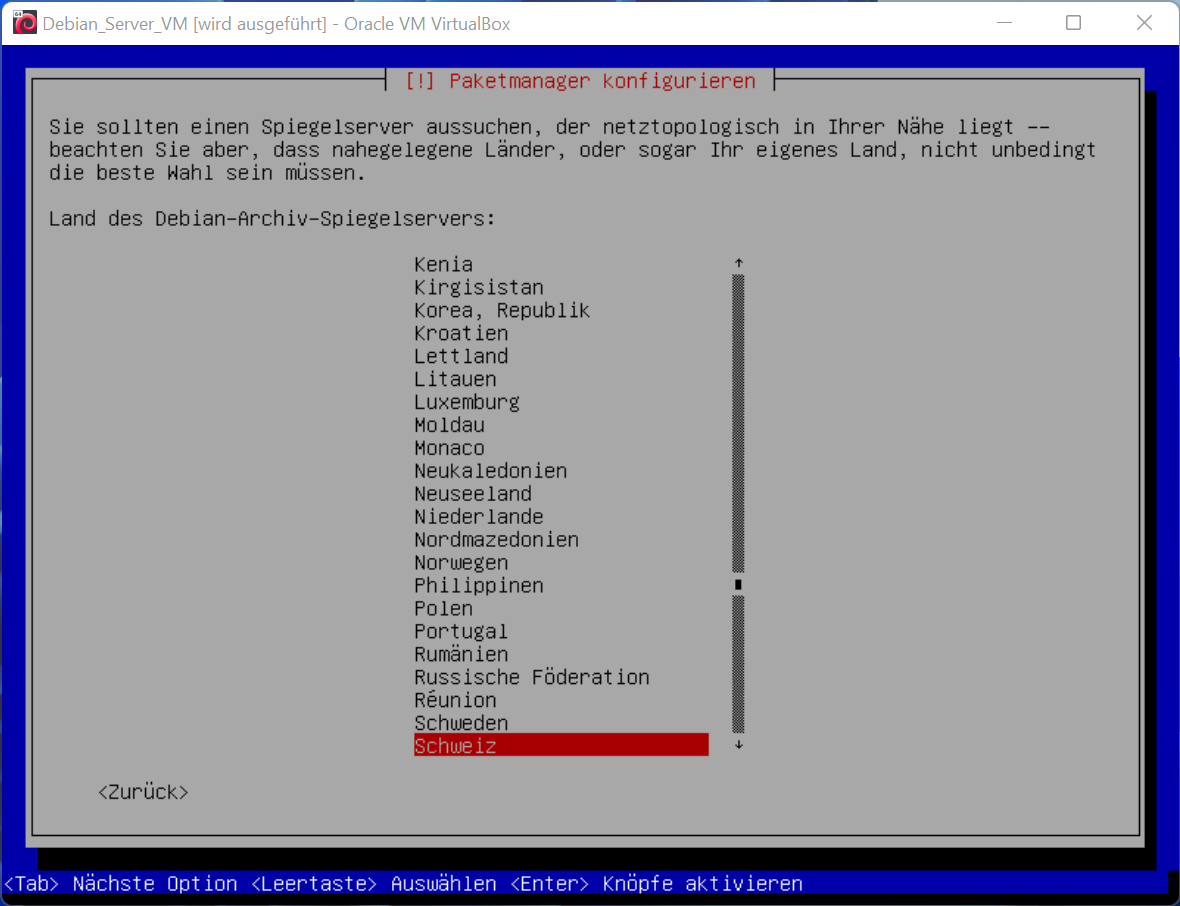
Task: Click the scrollbar position marker
Action: (x=738, y=585)
